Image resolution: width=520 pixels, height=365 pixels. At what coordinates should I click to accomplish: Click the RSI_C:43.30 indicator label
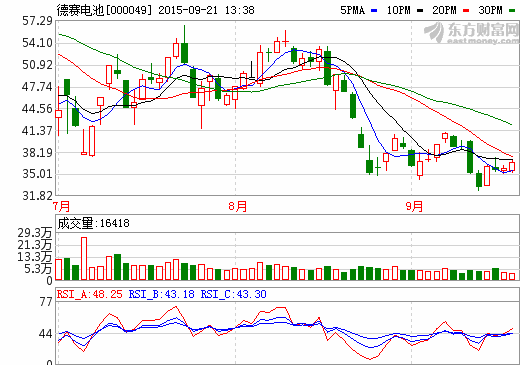(x=233, y=294)
